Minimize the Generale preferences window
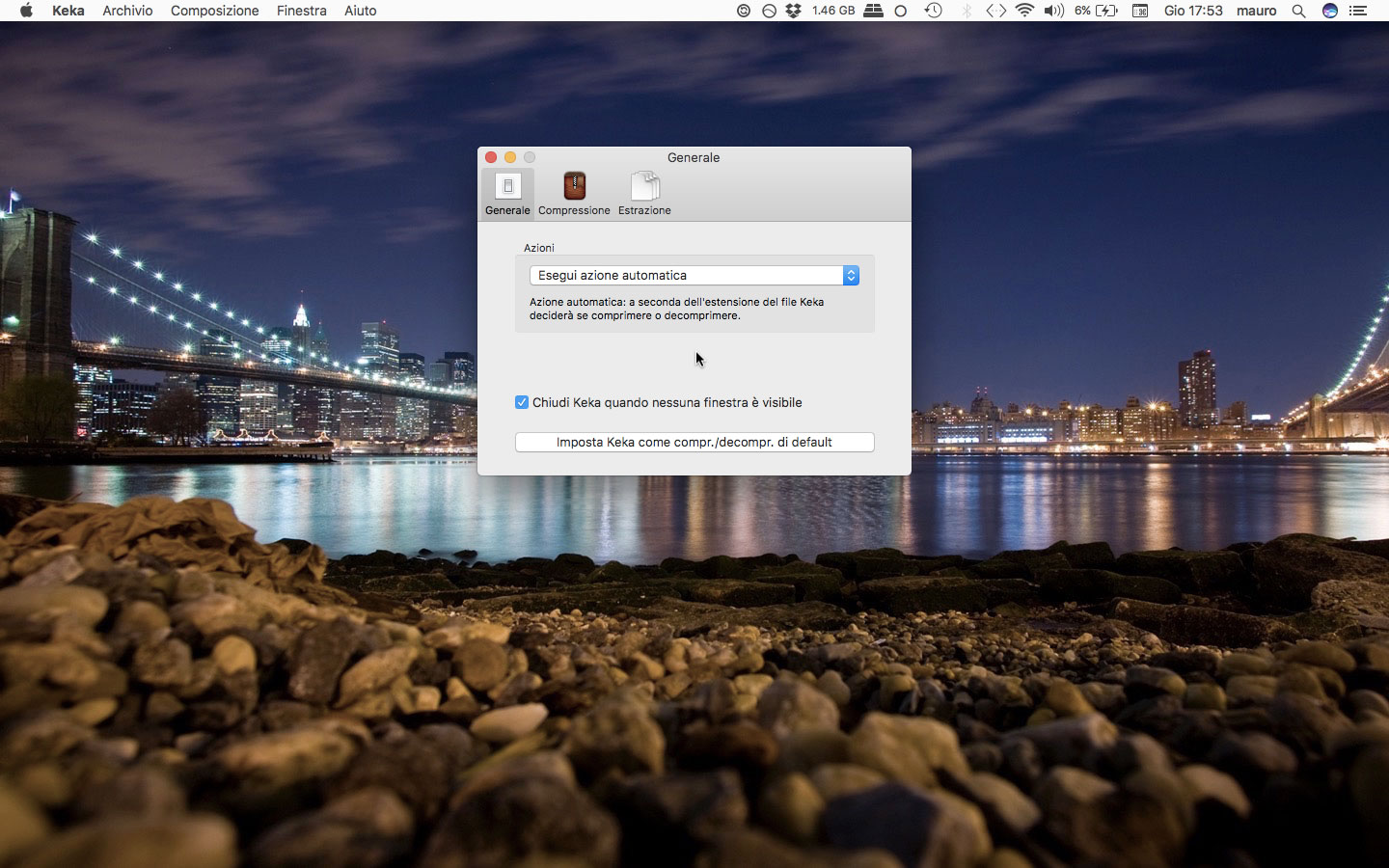1389x868 pixels. coord(510,157)
